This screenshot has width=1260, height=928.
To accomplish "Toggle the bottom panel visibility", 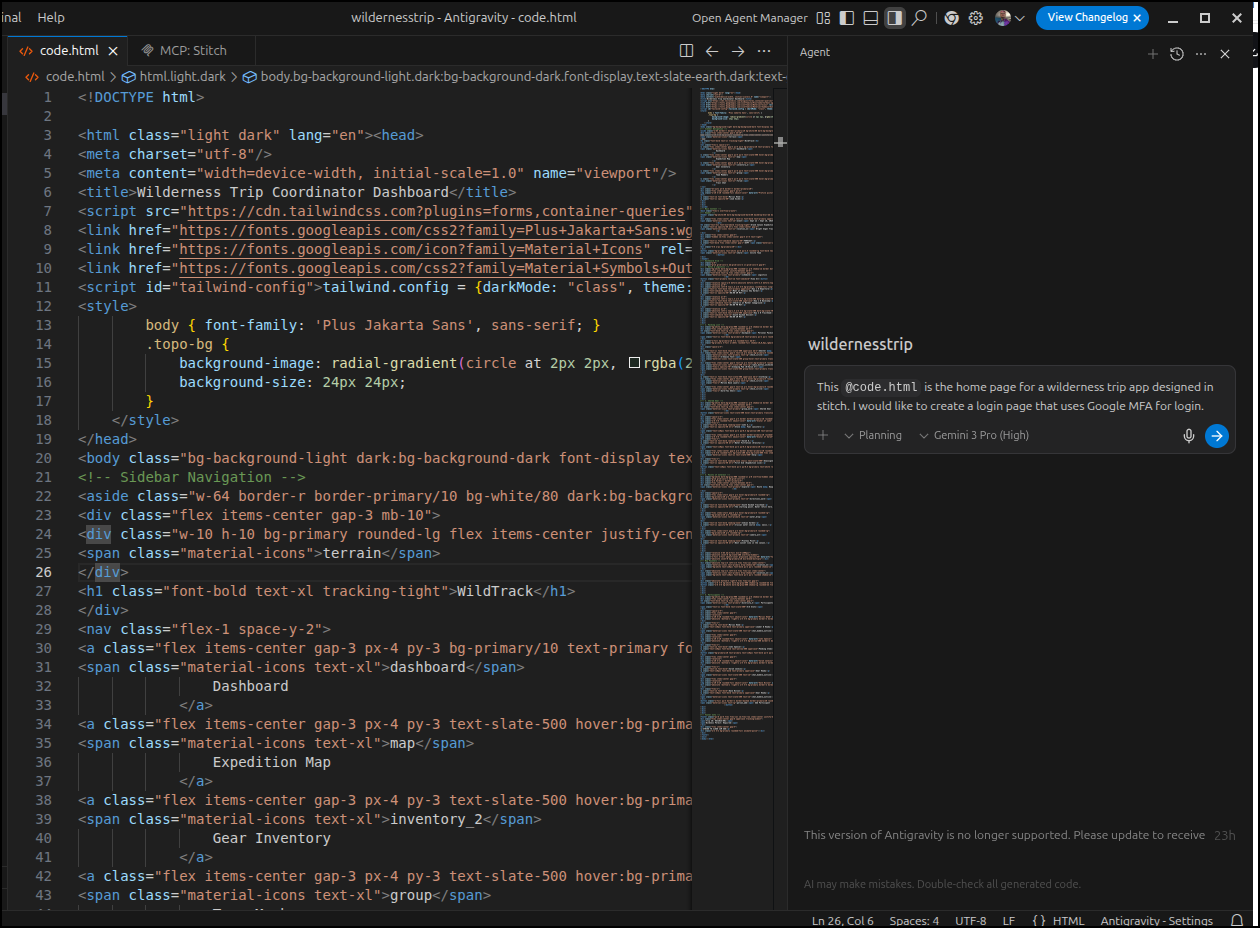I will coord(871,18).
